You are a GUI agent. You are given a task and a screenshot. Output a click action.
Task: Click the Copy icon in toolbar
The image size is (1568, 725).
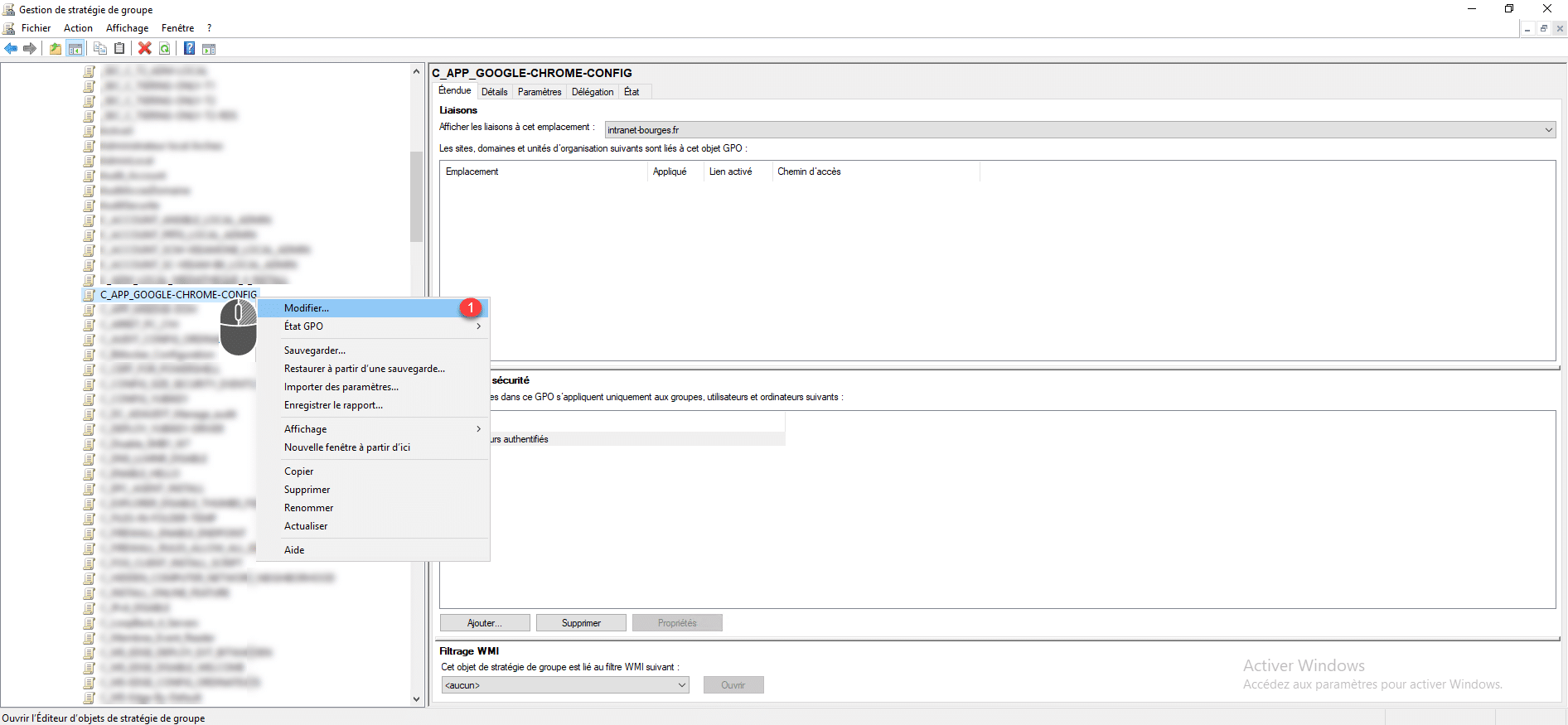(100, 49)
